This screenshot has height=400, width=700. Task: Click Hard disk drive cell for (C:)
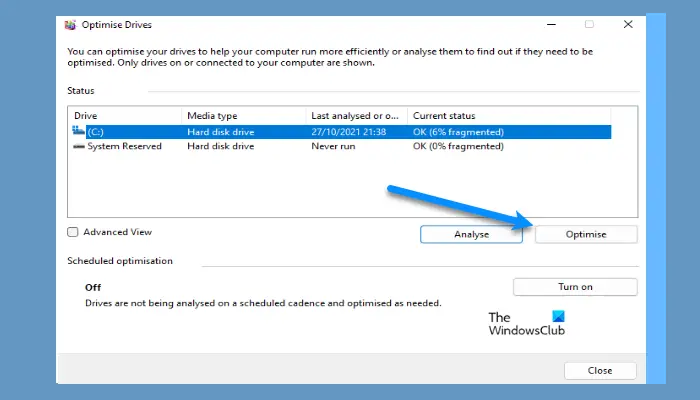coord(221,132)
